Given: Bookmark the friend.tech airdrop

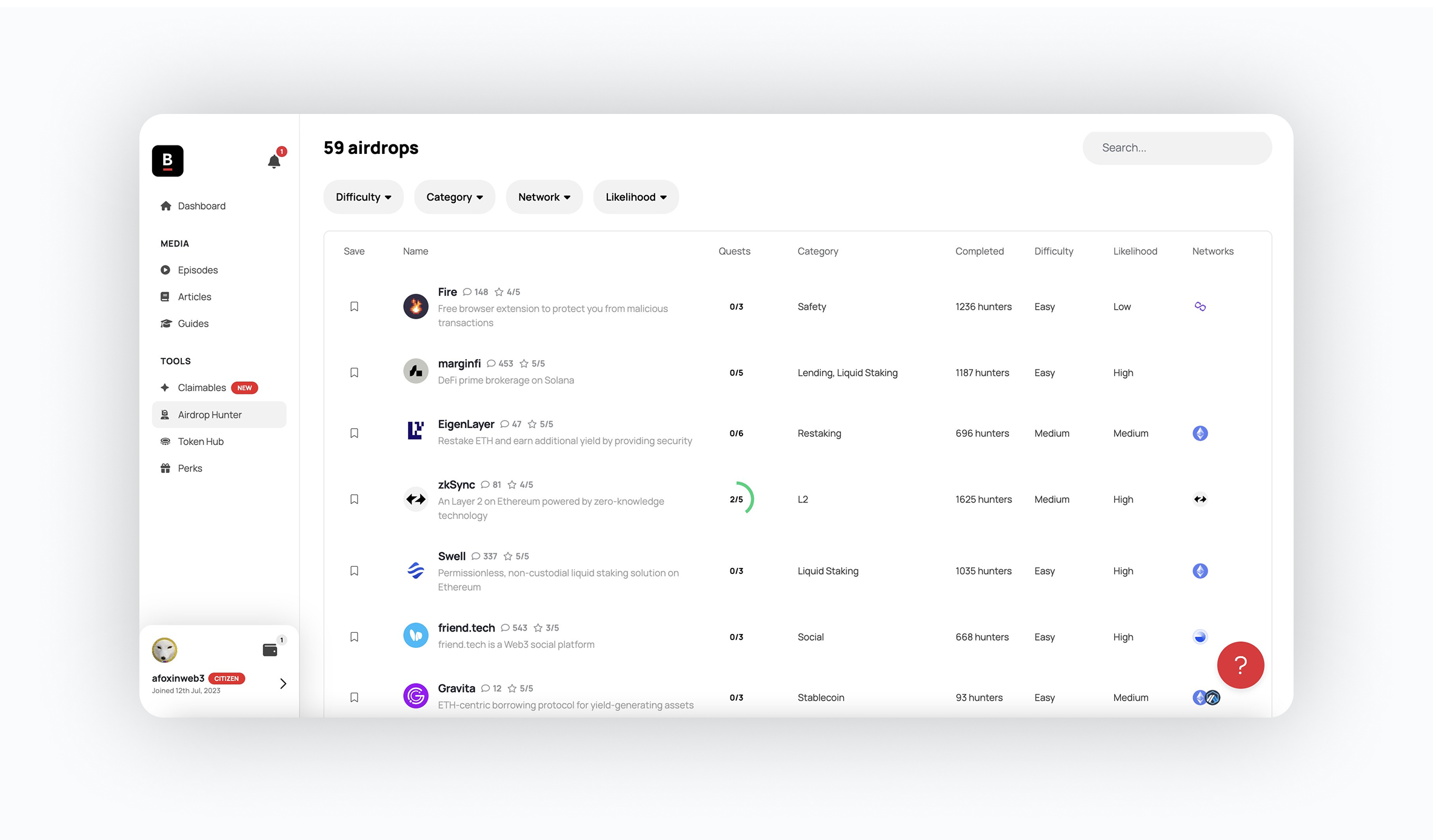Looking at the screenshot, I should [354, 637].
